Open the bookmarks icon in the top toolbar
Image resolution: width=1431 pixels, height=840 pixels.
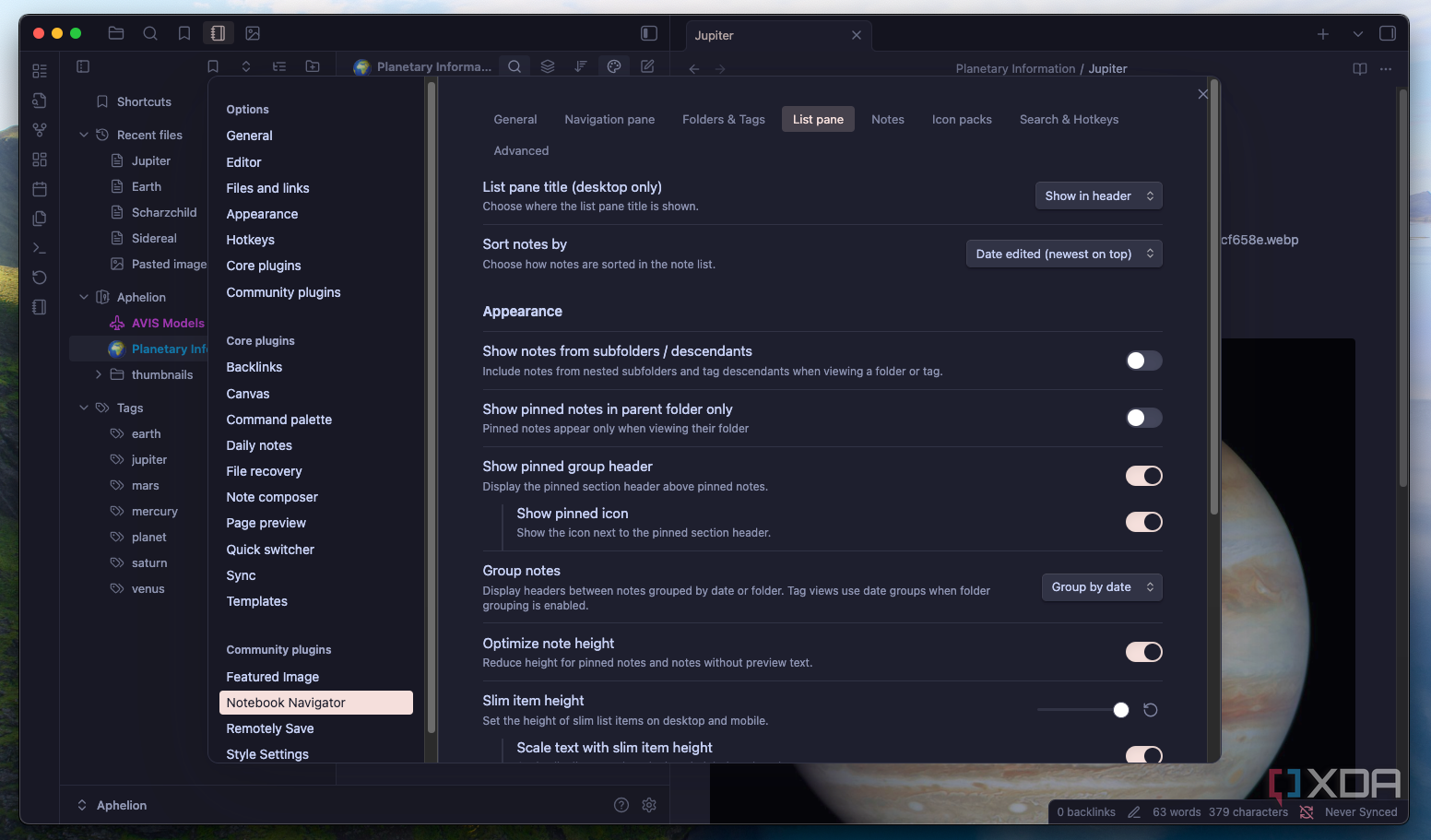184,33
